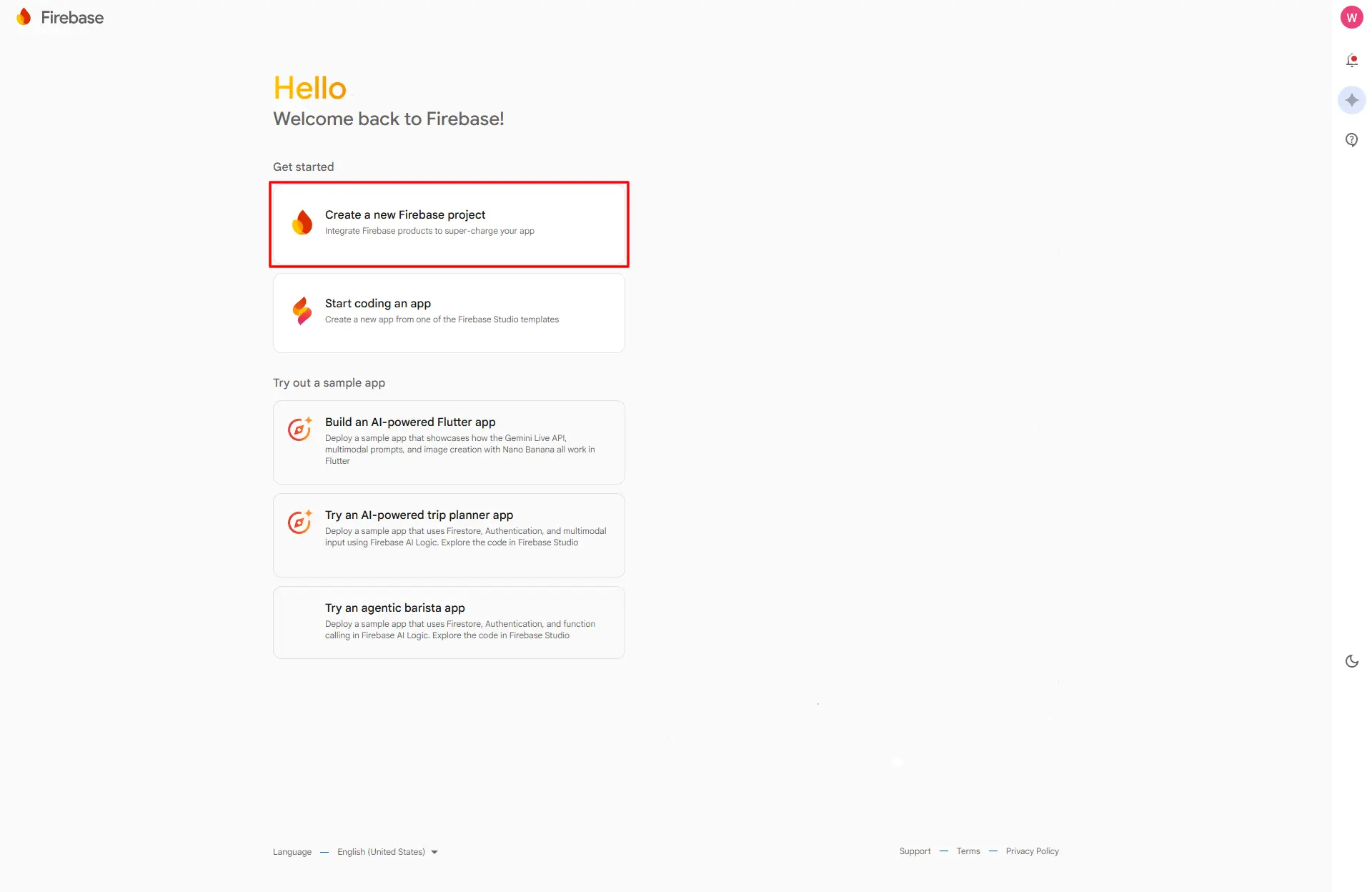
Task: Expand the language dropdown arrow
Action: point(434,852)
